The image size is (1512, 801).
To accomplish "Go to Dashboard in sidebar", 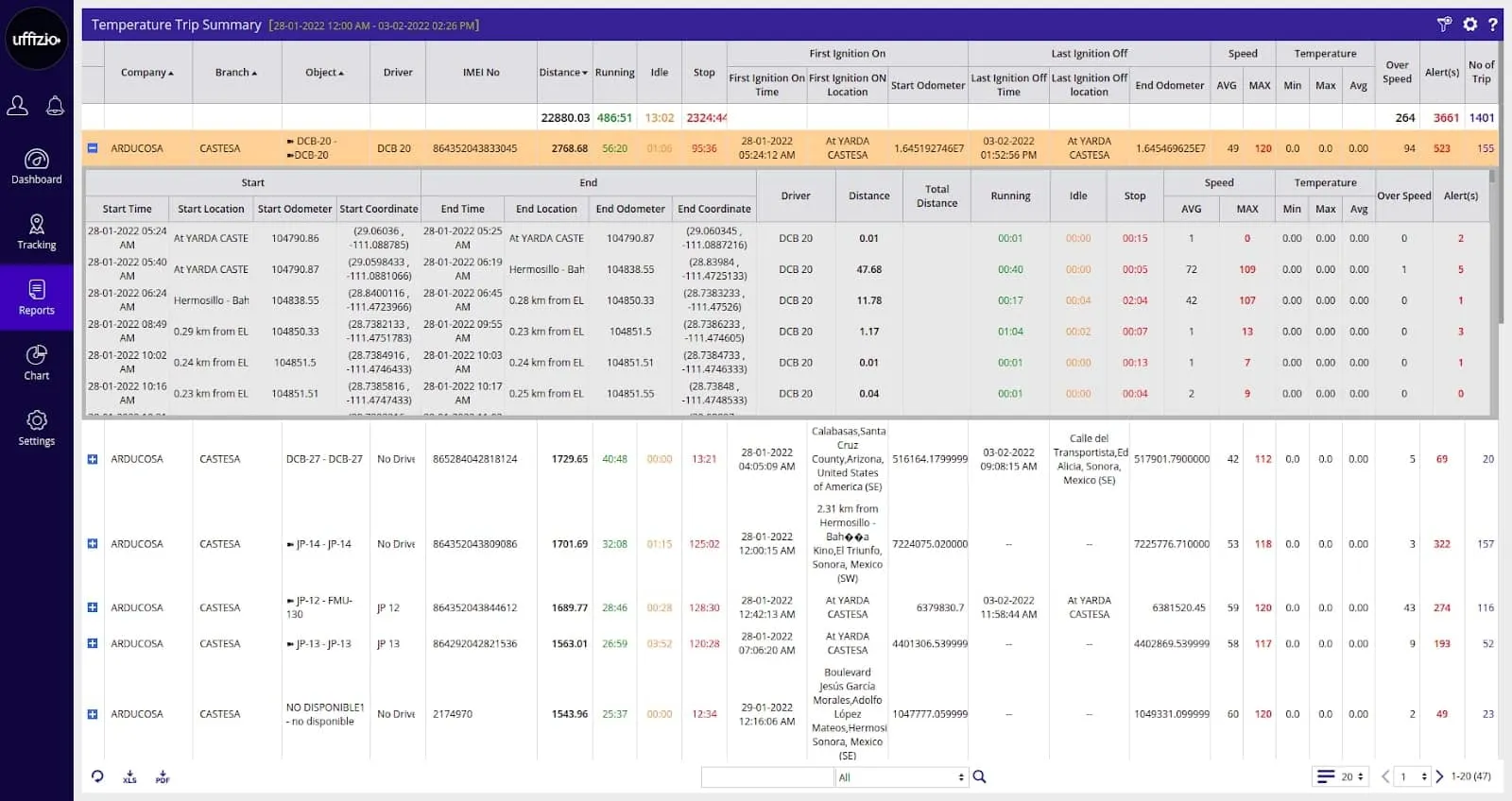I will 37,167.
